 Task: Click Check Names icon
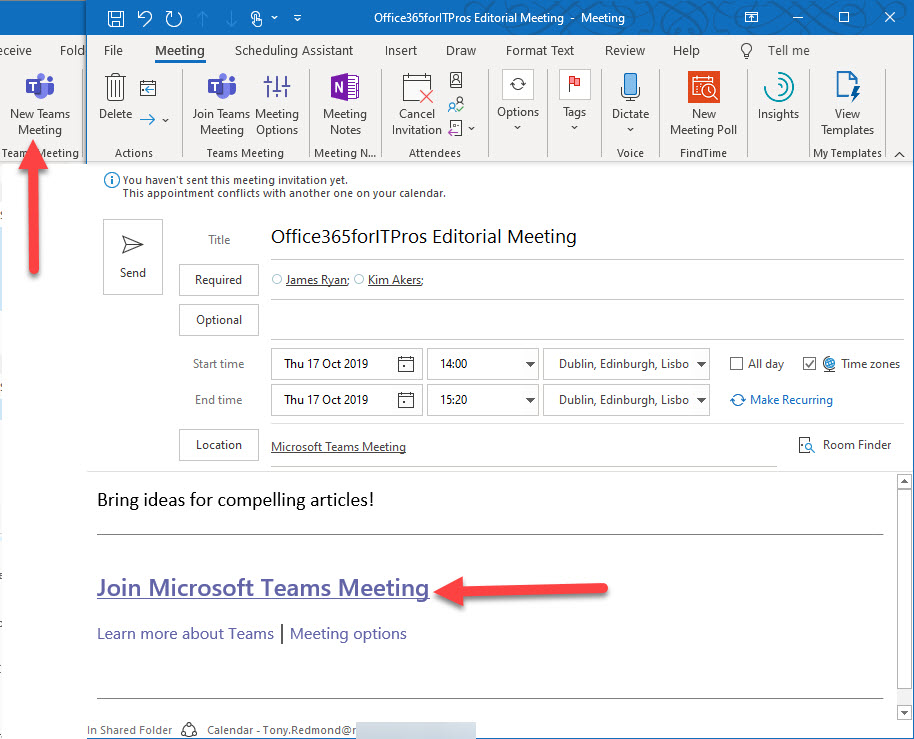[x=456, y=104]
